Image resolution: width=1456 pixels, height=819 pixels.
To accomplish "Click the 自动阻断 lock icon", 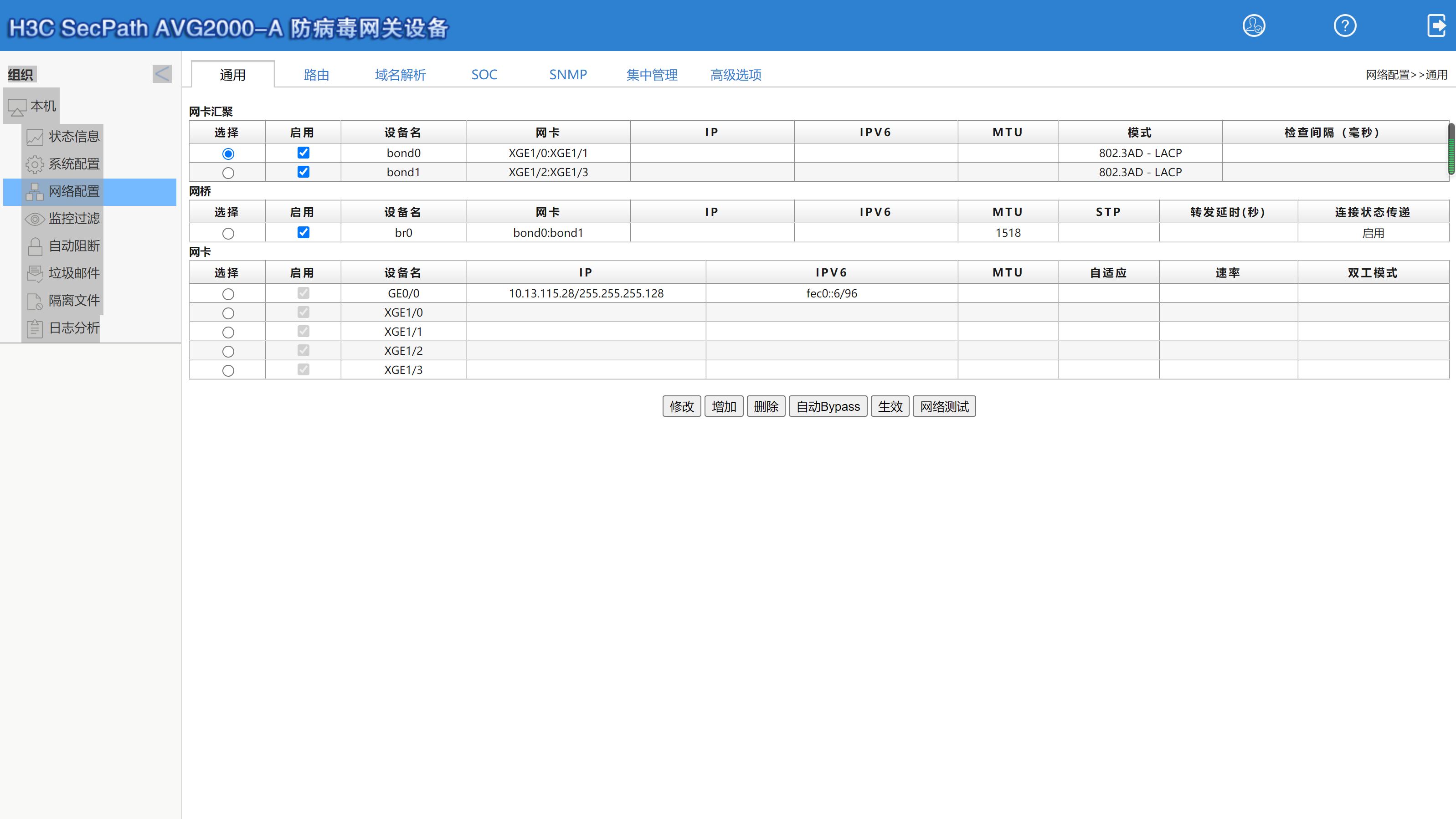I will (35, 246).
